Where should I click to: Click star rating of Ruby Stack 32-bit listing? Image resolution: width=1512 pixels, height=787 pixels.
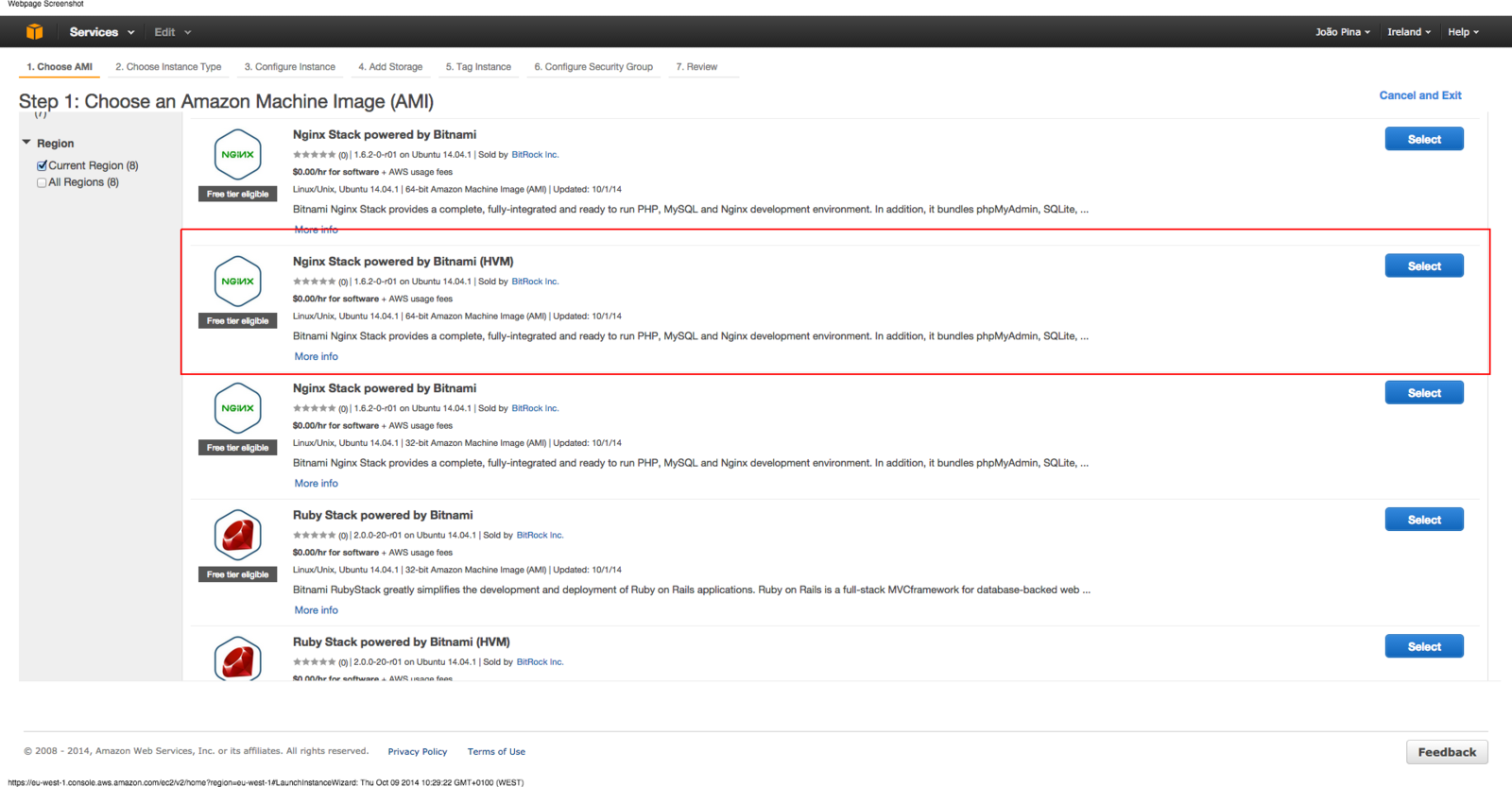[314, 535]
